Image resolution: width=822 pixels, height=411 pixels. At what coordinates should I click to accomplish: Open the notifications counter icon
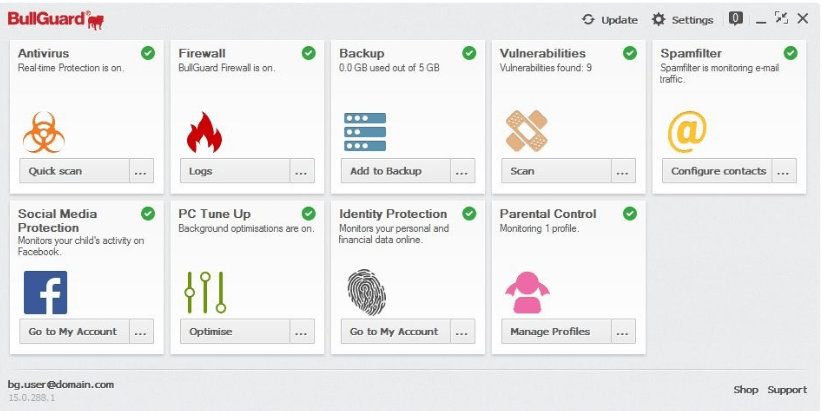pos(736,19)
